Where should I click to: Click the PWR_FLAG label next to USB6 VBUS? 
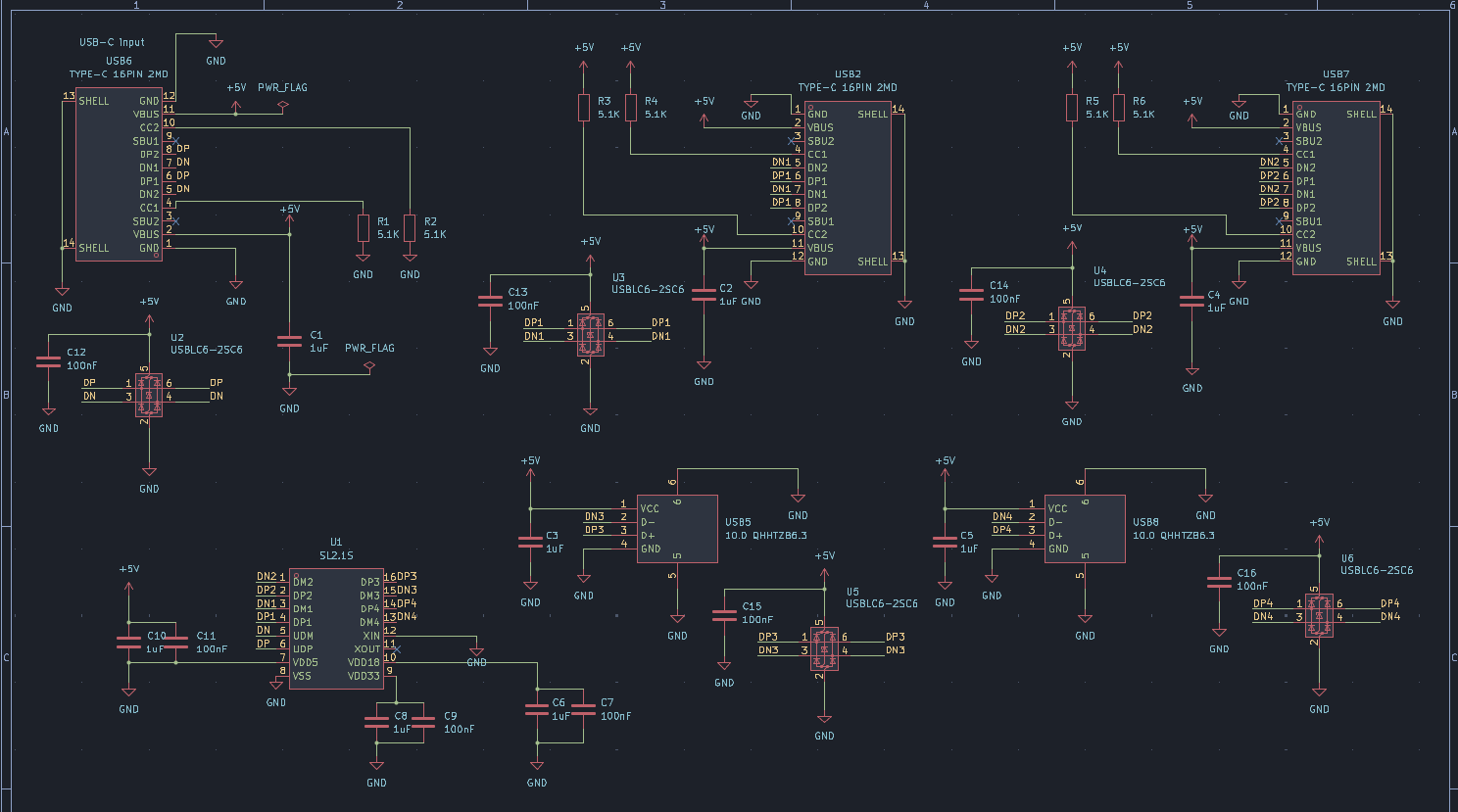282,87
